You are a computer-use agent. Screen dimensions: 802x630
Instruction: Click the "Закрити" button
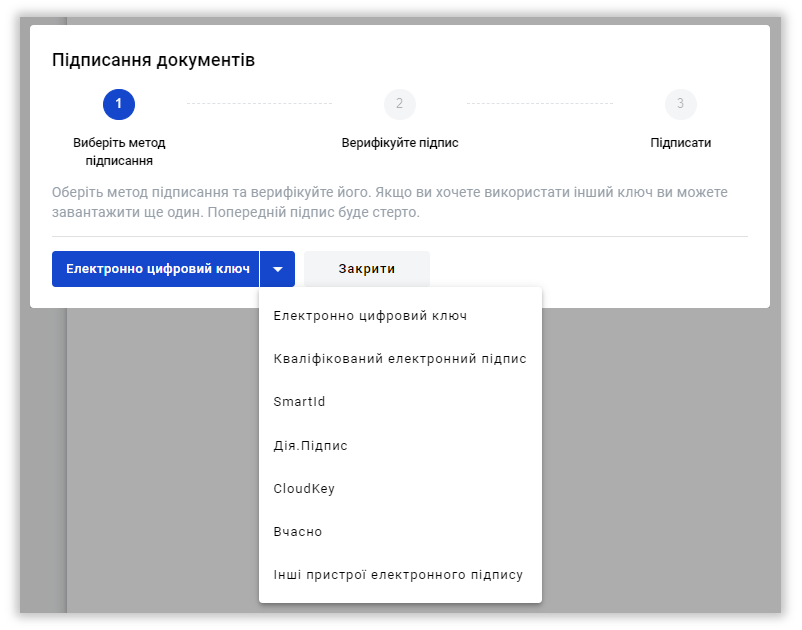tap(367, 269)
